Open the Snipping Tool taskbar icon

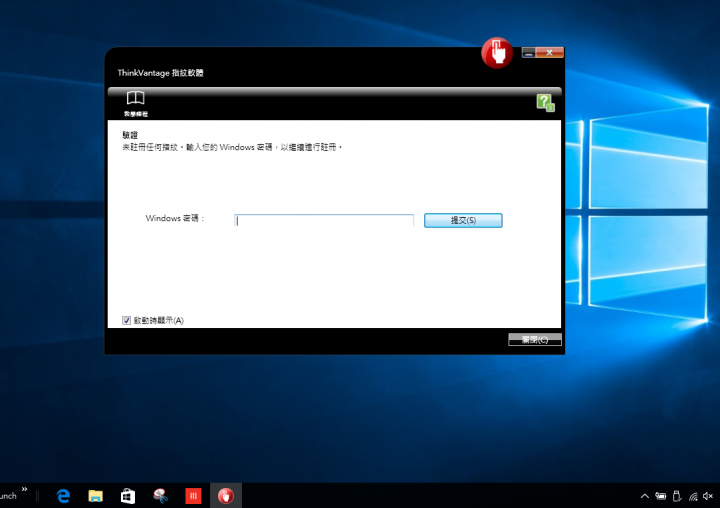160,496
